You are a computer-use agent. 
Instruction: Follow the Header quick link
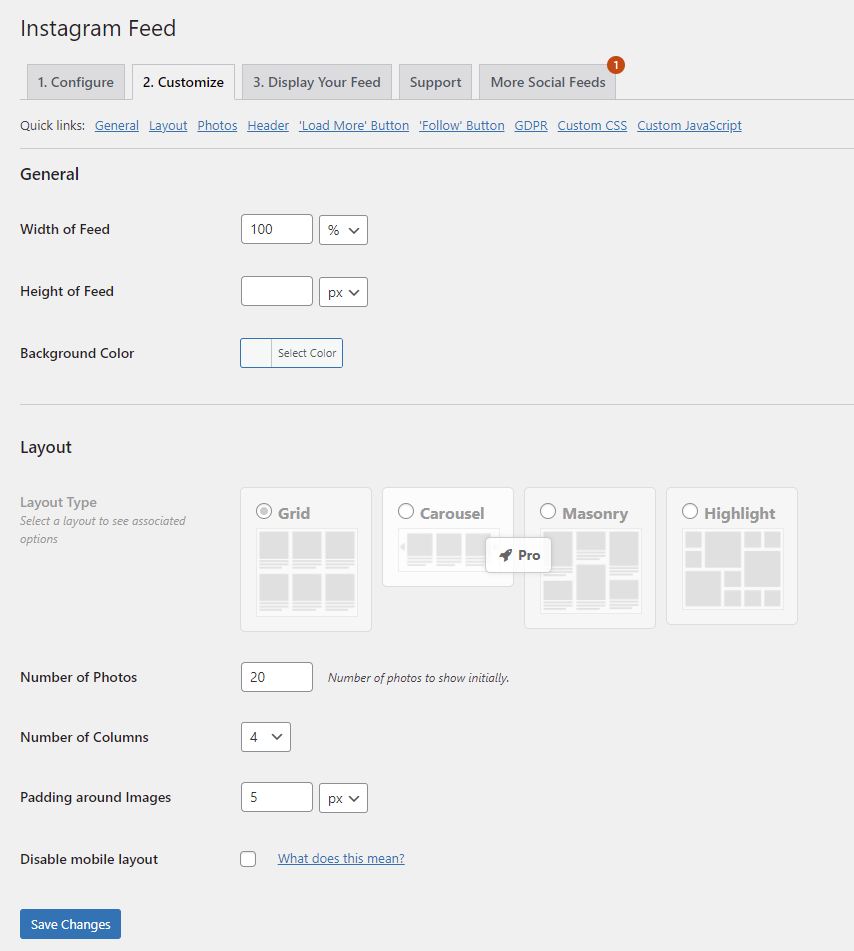pos(268,126)
